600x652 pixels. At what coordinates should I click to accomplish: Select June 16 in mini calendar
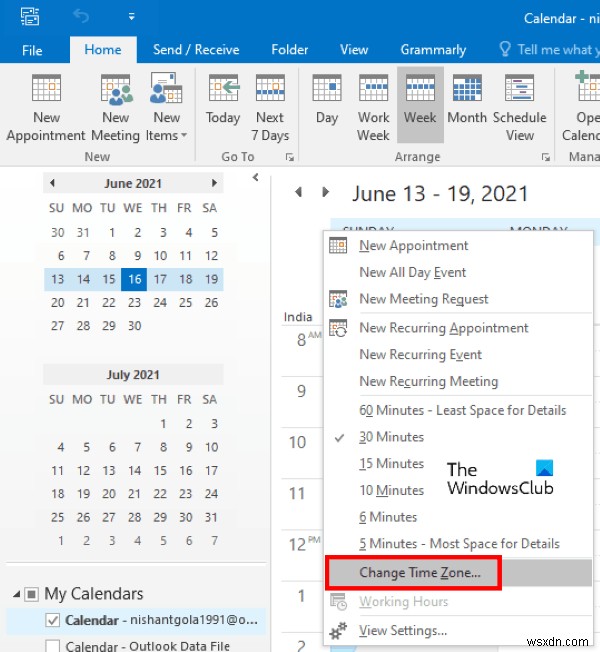[134, 279]
